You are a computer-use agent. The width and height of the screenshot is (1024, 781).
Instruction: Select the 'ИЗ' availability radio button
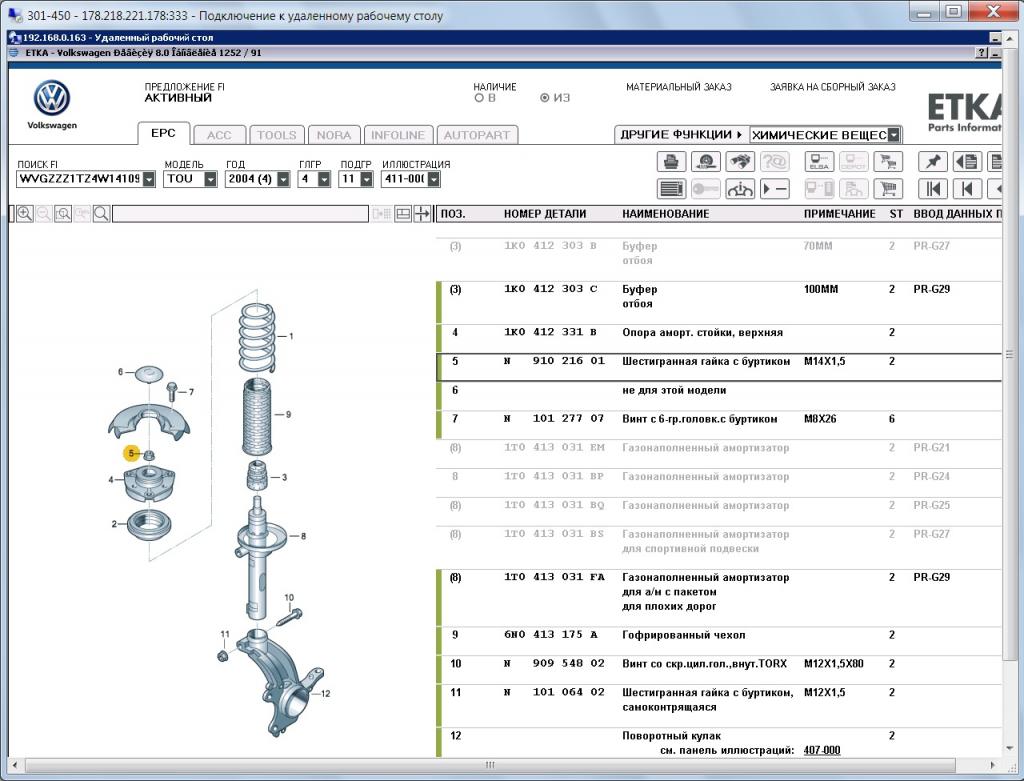[545, 98]
